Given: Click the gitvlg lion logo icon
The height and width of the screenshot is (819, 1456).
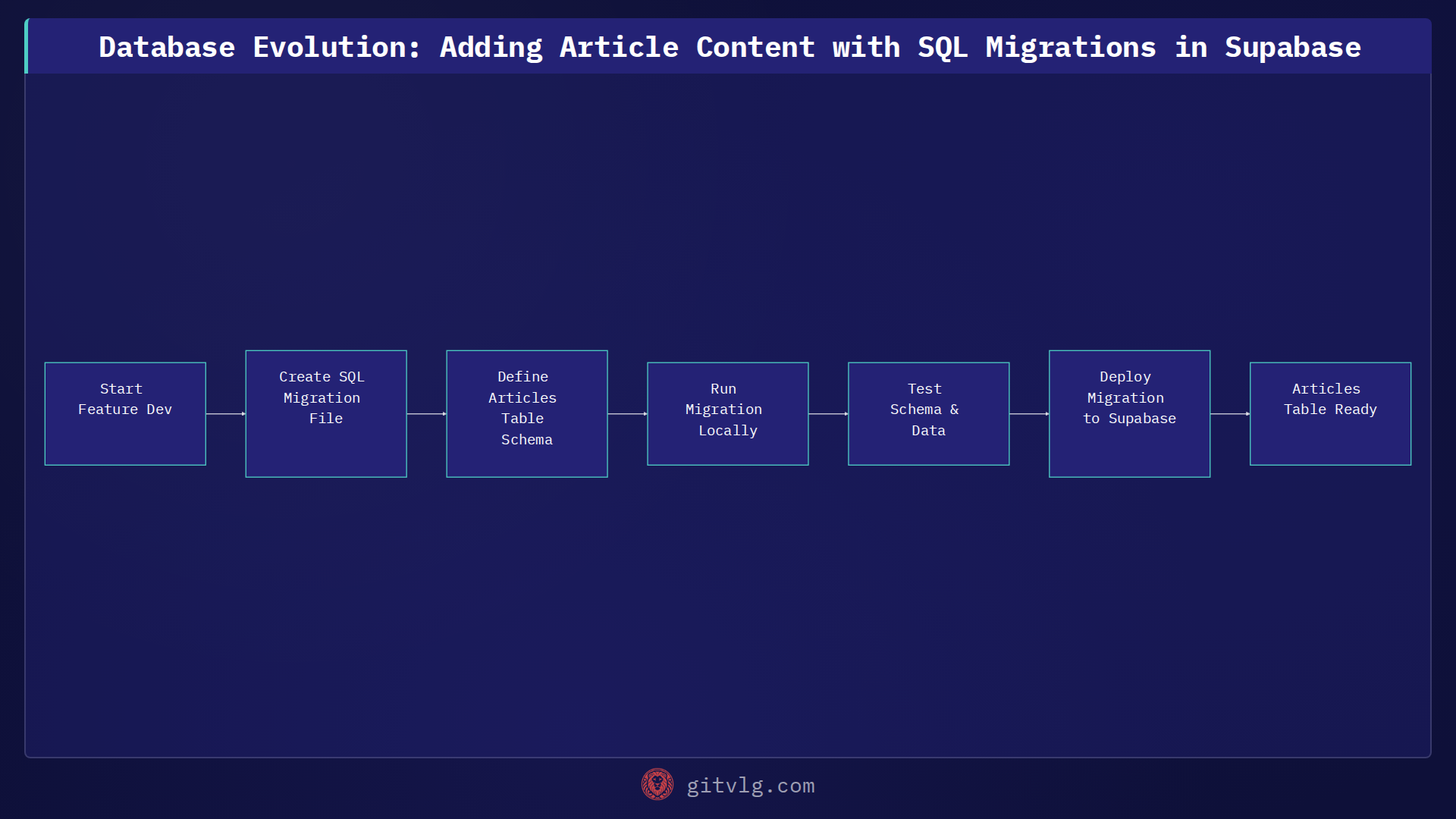Looking at the screenshot, I should 657,785.
